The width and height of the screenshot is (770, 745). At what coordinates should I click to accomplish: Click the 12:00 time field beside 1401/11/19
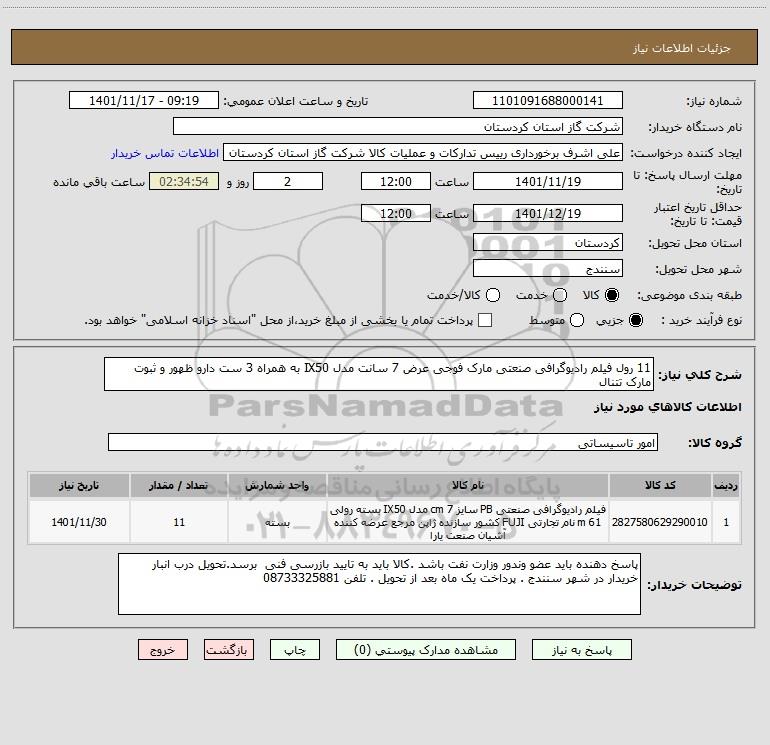396,181
